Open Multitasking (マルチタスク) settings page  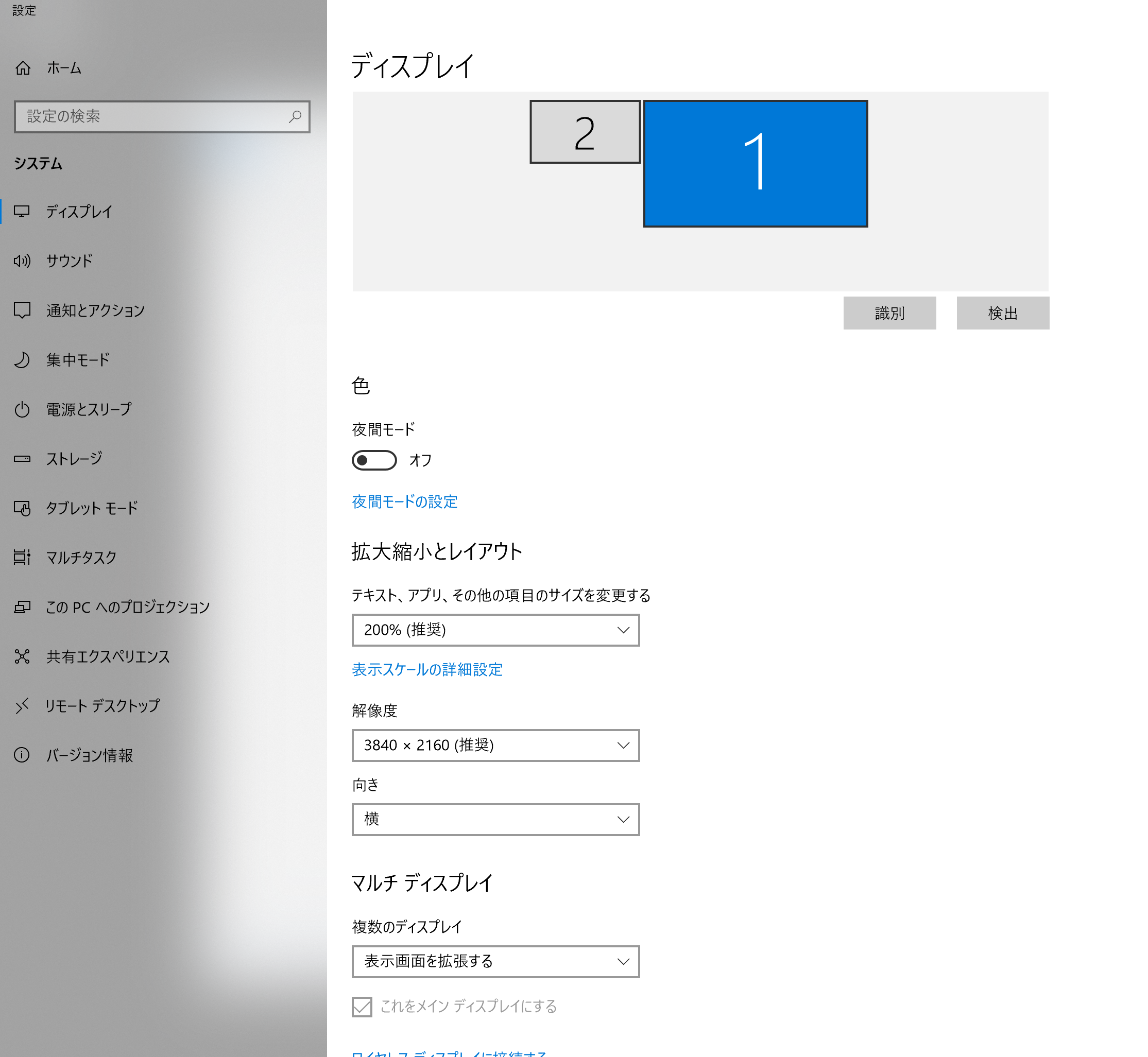81,558
